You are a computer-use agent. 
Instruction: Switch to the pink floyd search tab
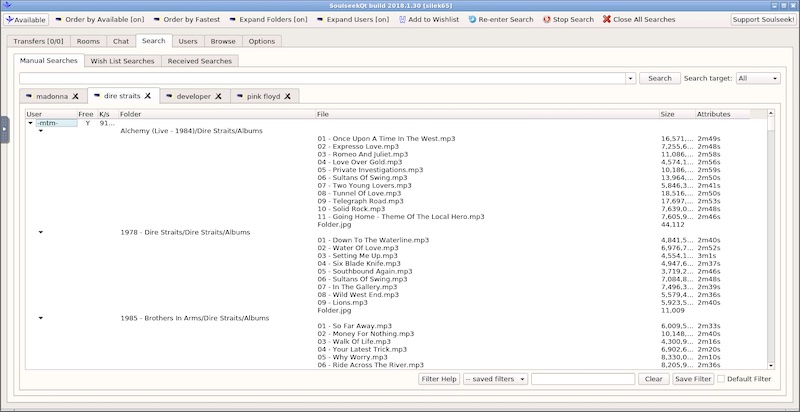point(263,96)
